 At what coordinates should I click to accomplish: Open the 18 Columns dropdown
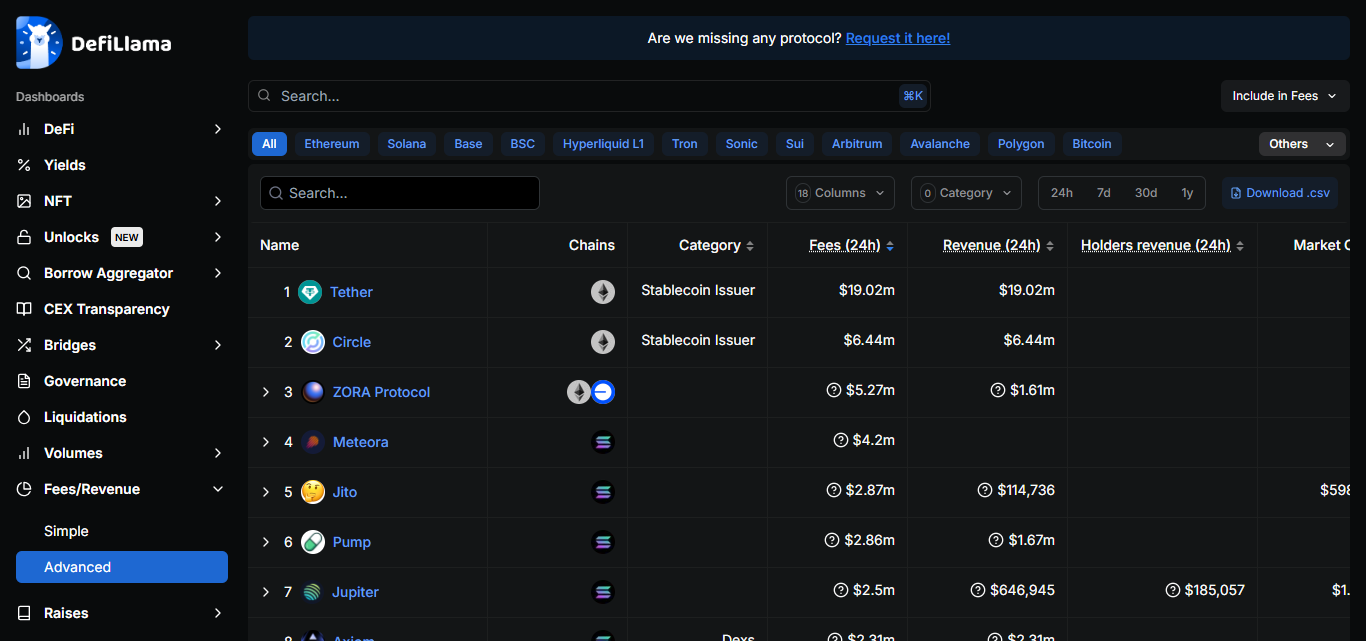coord(840,193)
